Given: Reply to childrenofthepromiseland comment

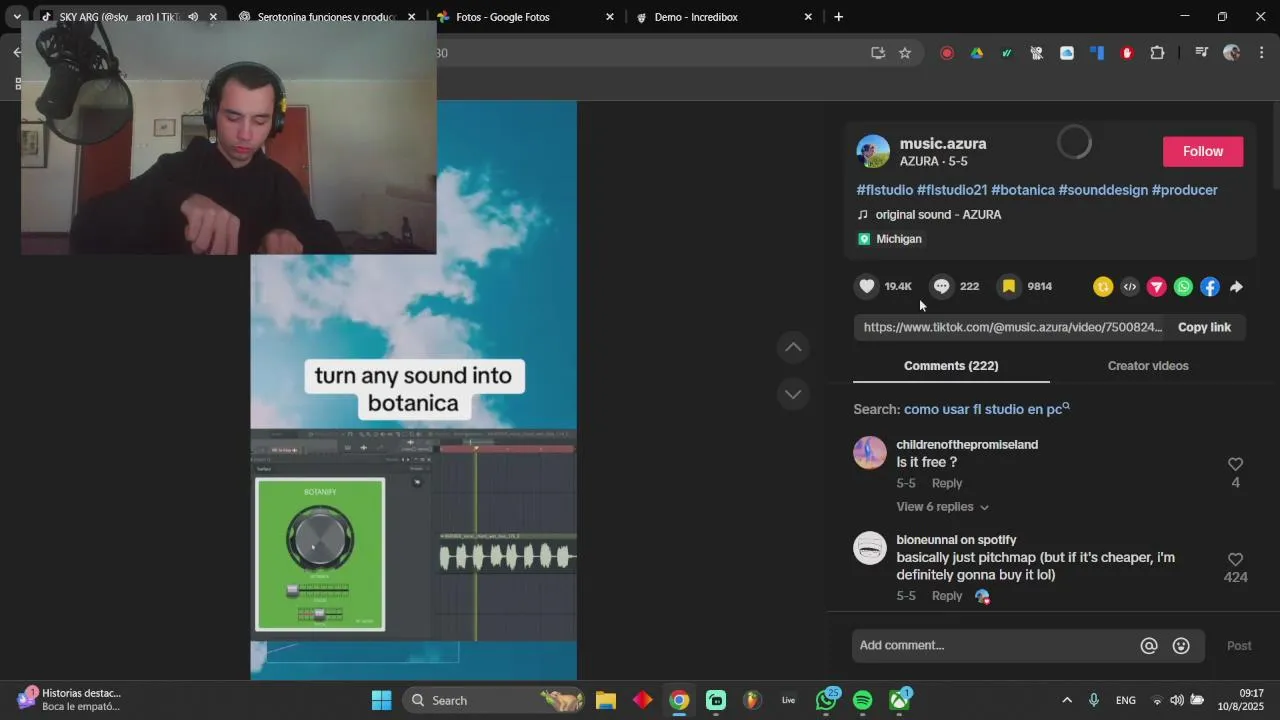Looking at the screenshot, I should 947,483.
